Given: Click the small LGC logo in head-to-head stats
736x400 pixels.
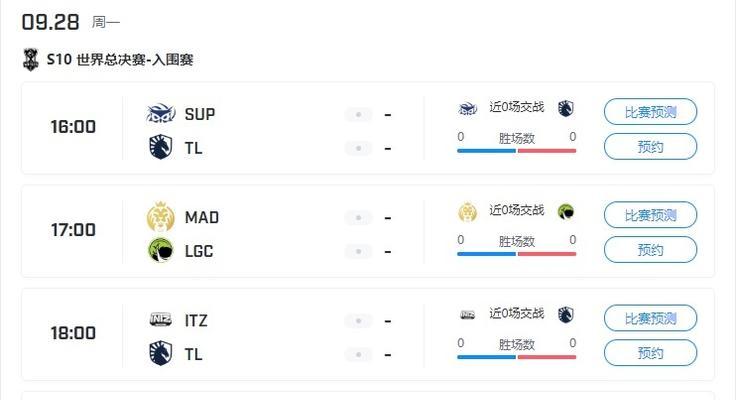Looking at the screenshot, I should click(566, 212).
